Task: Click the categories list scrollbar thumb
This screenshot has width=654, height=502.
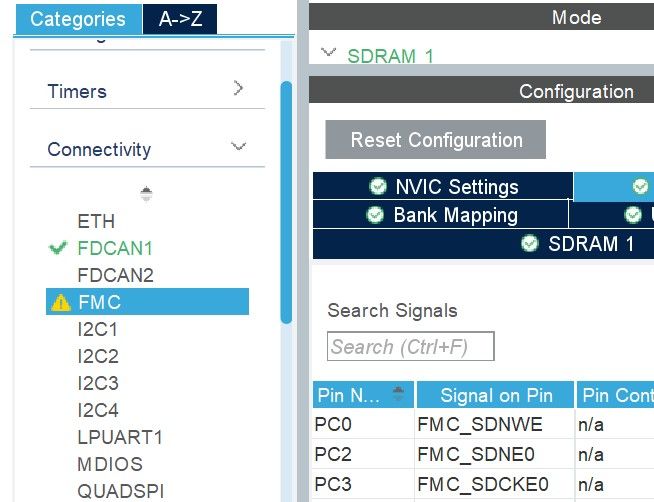Action: pos(286,202)
